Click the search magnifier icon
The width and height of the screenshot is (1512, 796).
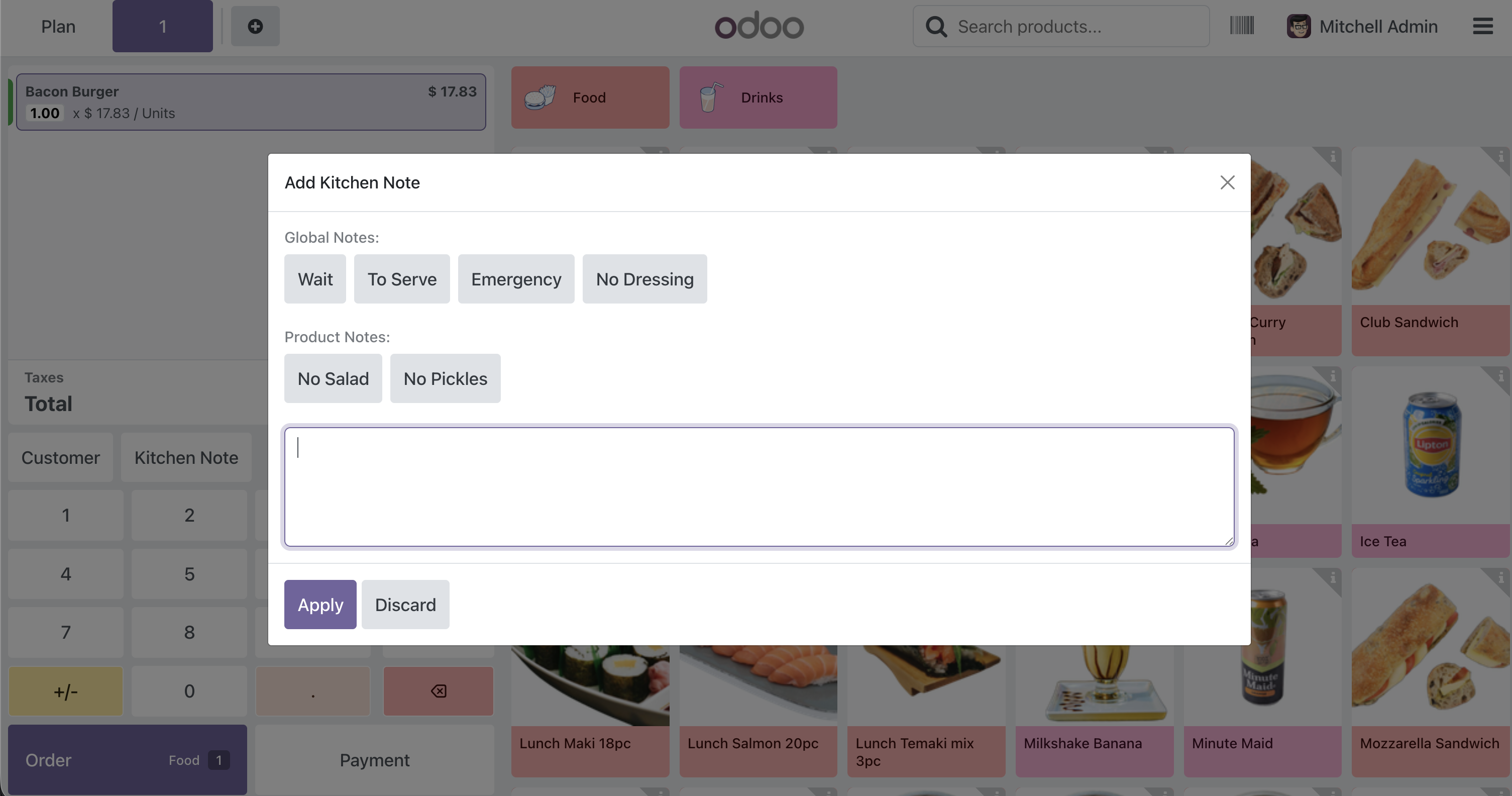pos(936,27)
